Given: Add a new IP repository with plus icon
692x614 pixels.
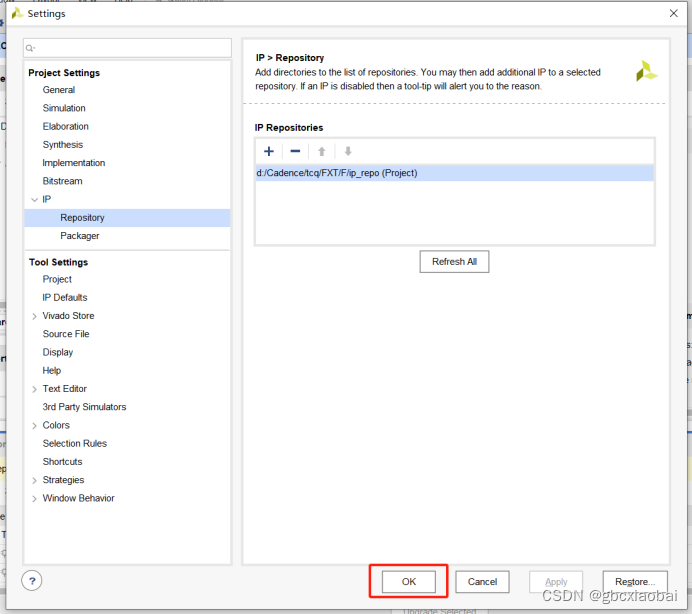Looking at the screenshot, I should [x=269, y=151].
